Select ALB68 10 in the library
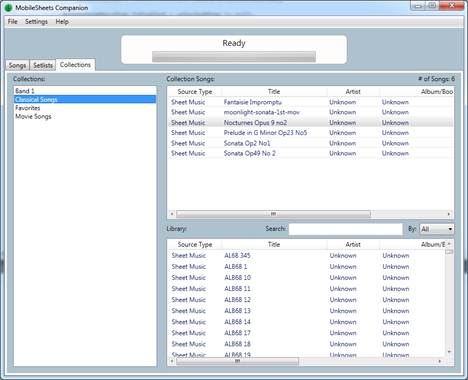The height and width of the screenshot is (380, 468). pos(307,278)
